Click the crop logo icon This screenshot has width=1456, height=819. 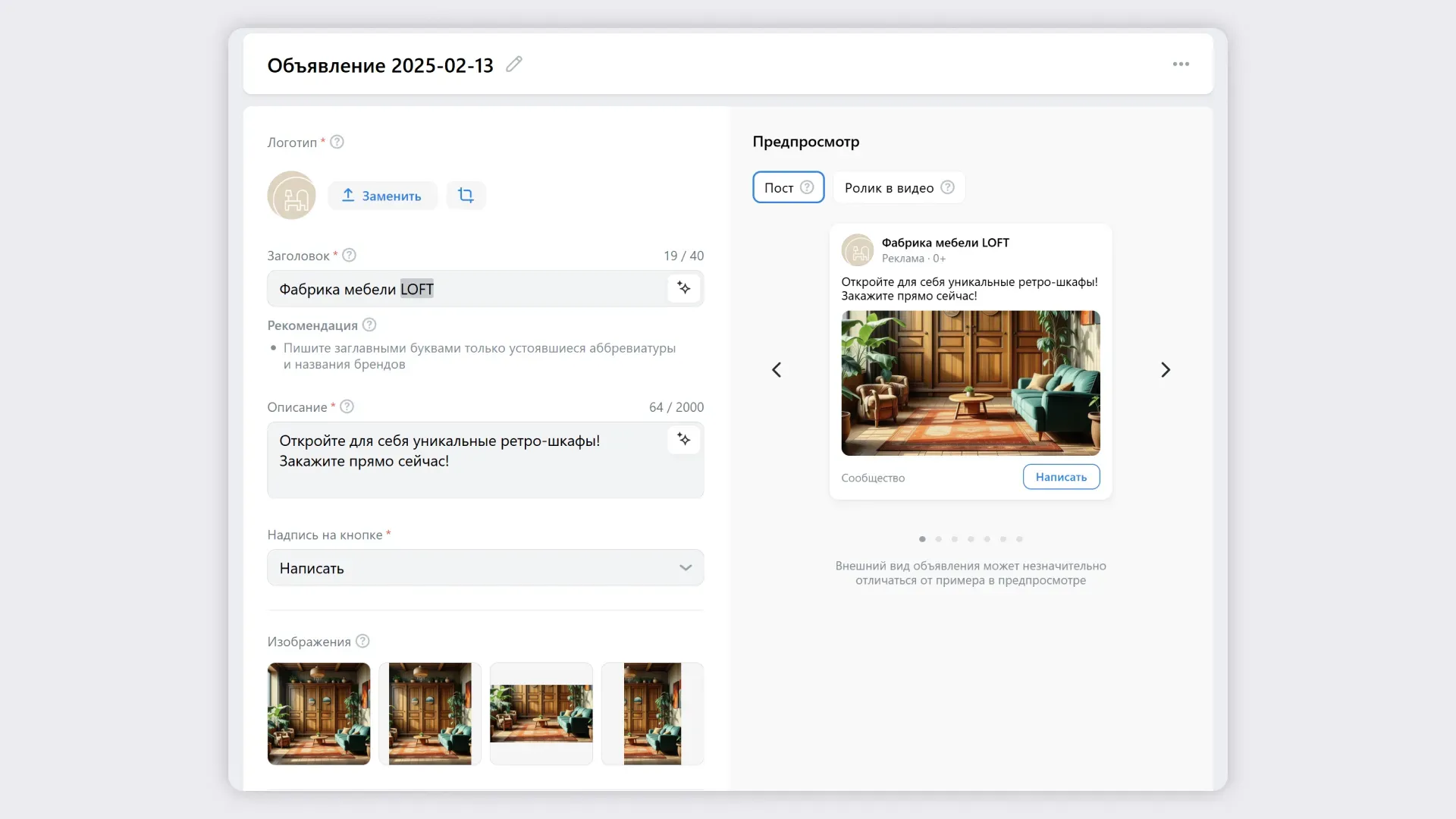pyautogui.click(x=466, y=196)
